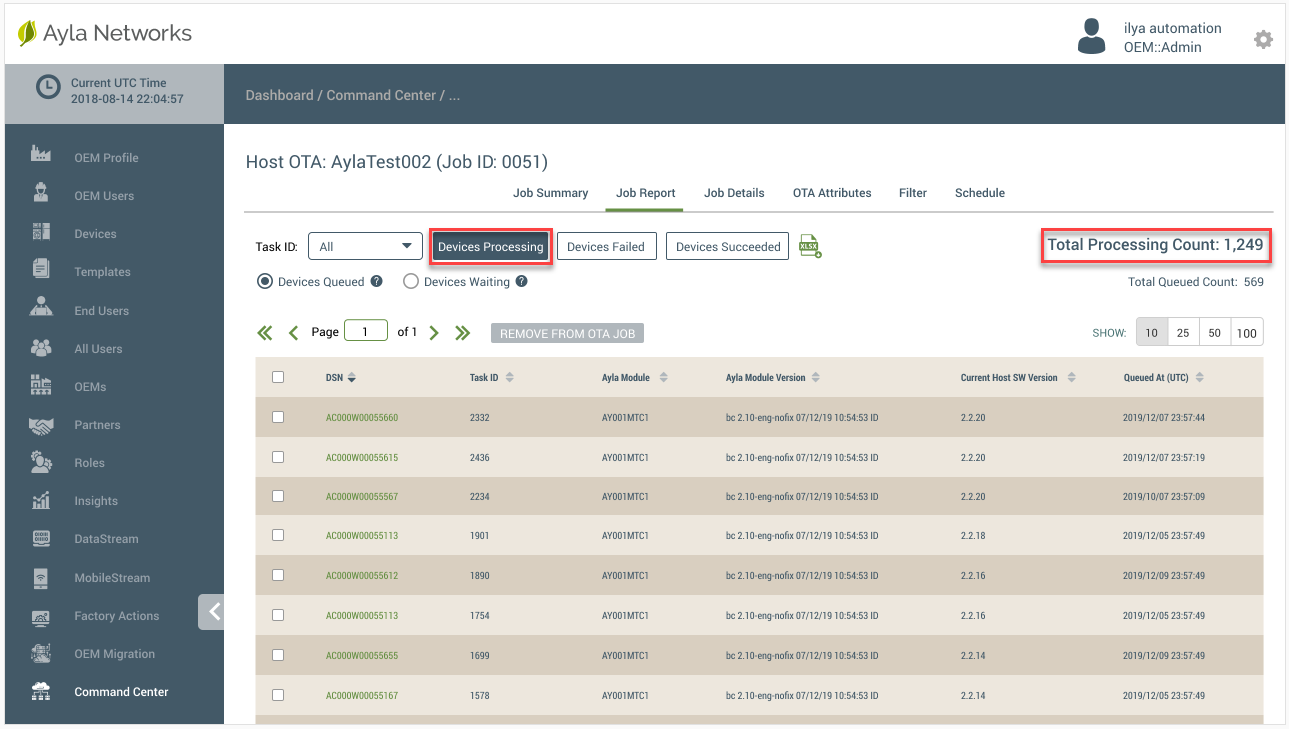Check the row with Task ID 1699
The width and height of the screenshot is (1289, 729).
pos(278,655)
